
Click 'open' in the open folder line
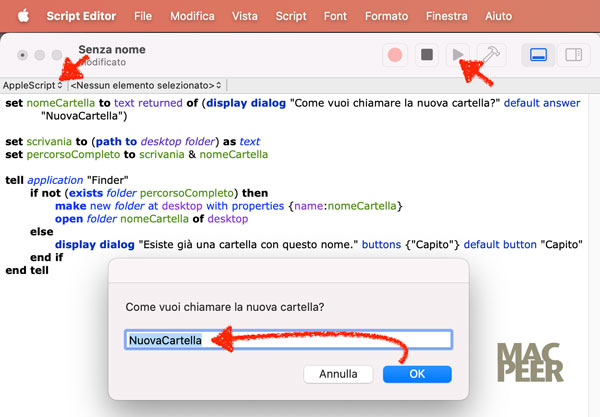point(69,219)
